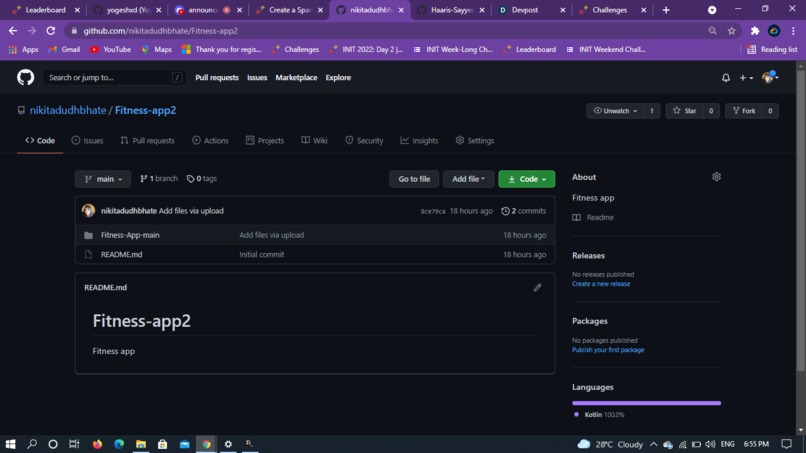Click Chrome forward arrow
Image resolution: width=806 pixels, height=453 pixels.
coord(32,31)
